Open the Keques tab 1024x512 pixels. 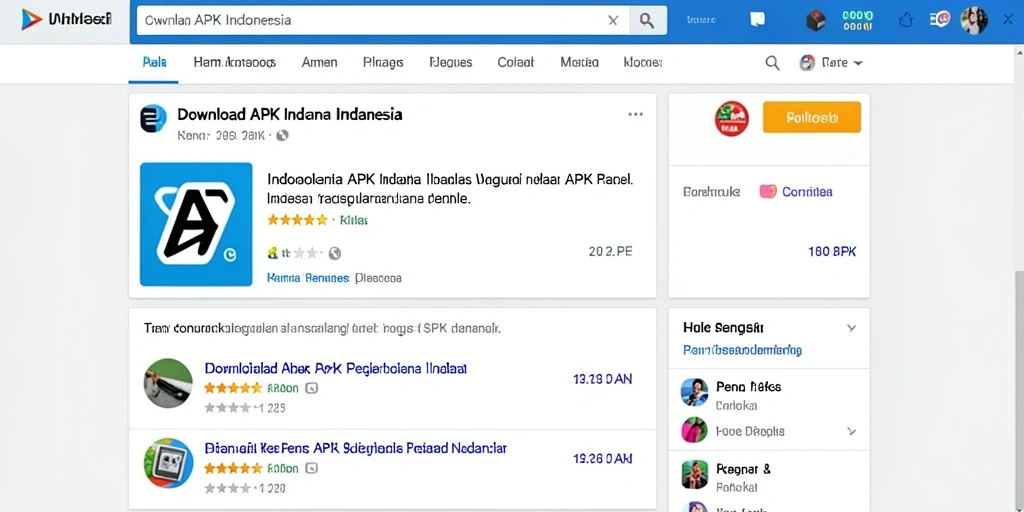pos(451,63)
